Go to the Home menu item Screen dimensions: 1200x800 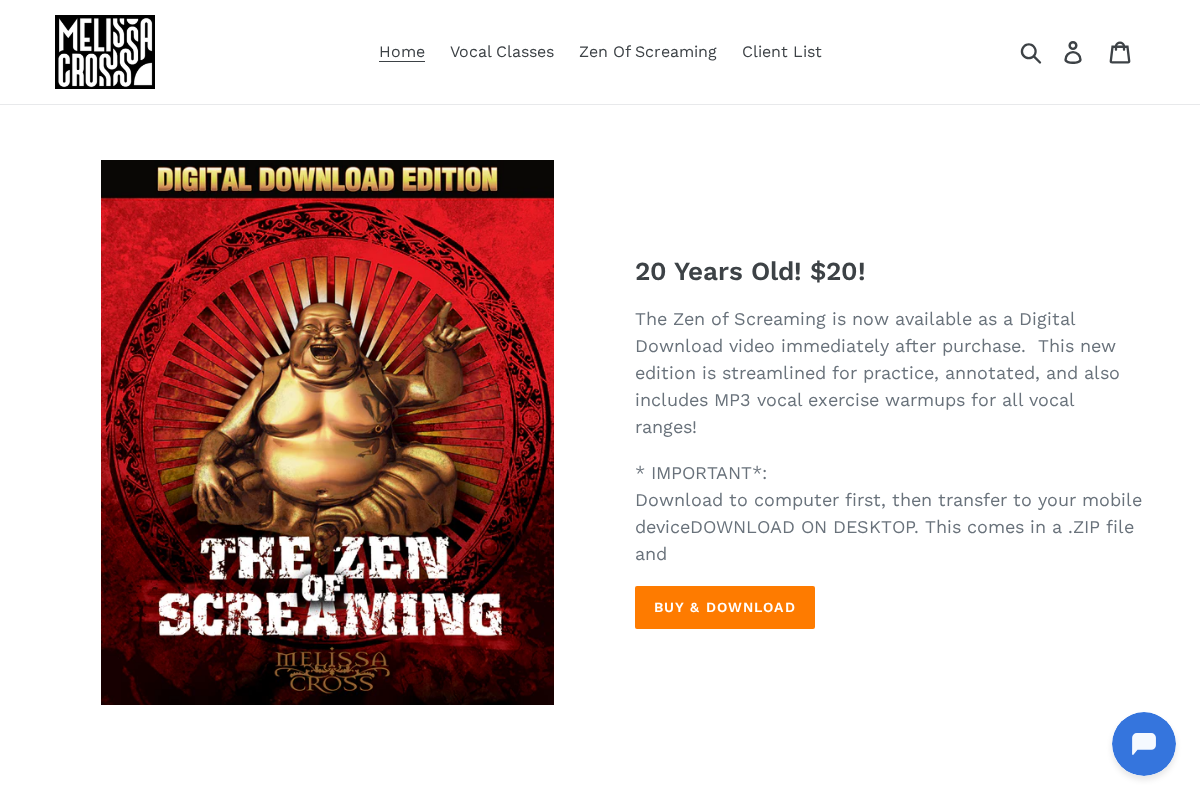coord(402,52)
